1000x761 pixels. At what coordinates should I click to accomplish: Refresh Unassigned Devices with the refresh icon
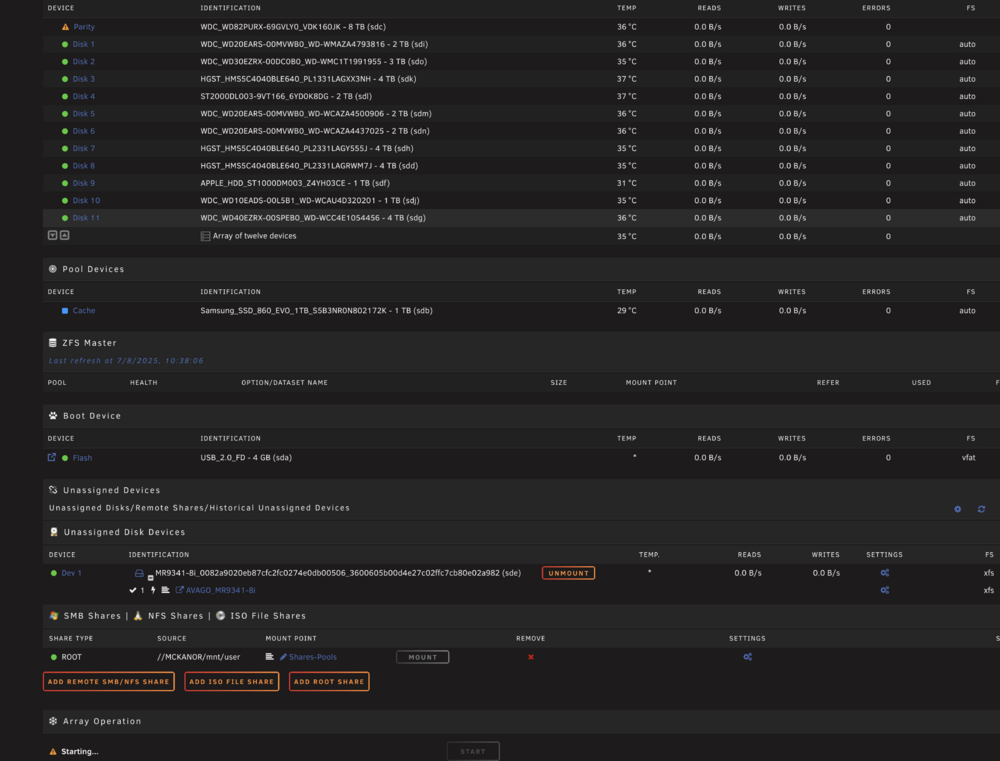[x=982, y=509]
